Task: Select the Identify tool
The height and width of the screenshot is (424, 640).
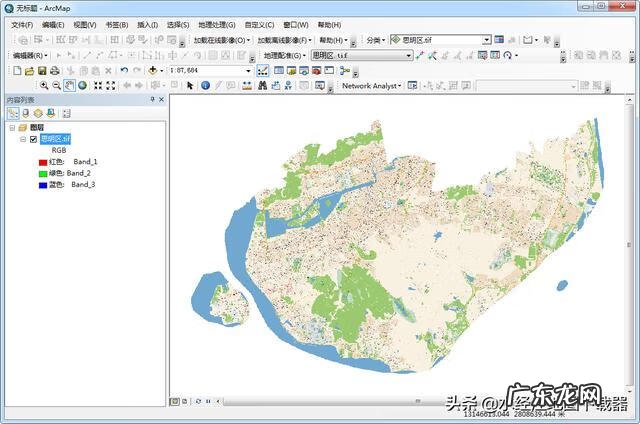Action: (x=205, y=86)
